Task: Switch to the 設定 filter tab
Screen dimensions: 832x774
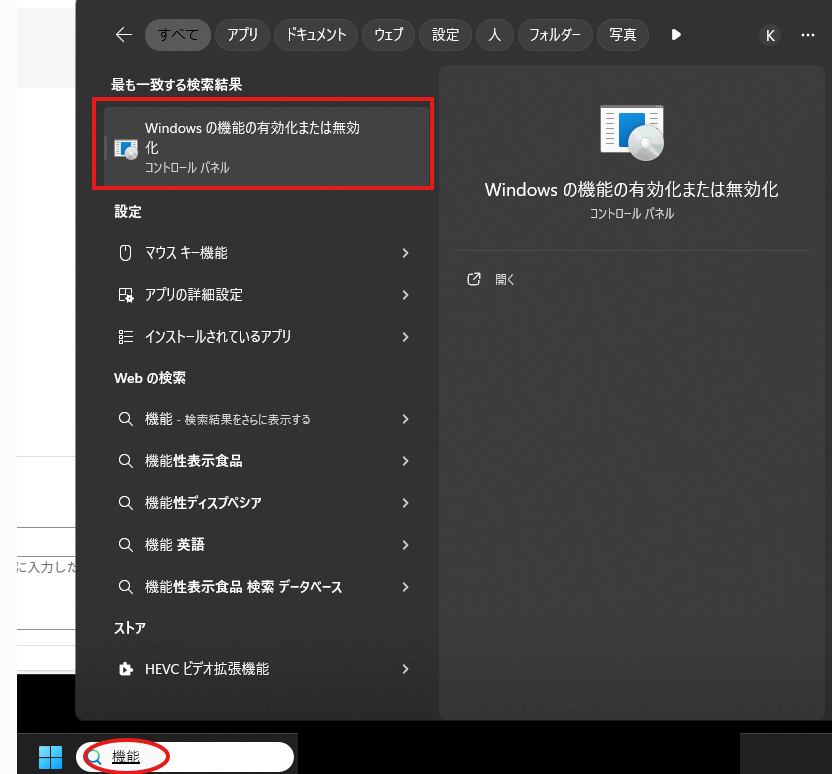Action: point(445,35)
